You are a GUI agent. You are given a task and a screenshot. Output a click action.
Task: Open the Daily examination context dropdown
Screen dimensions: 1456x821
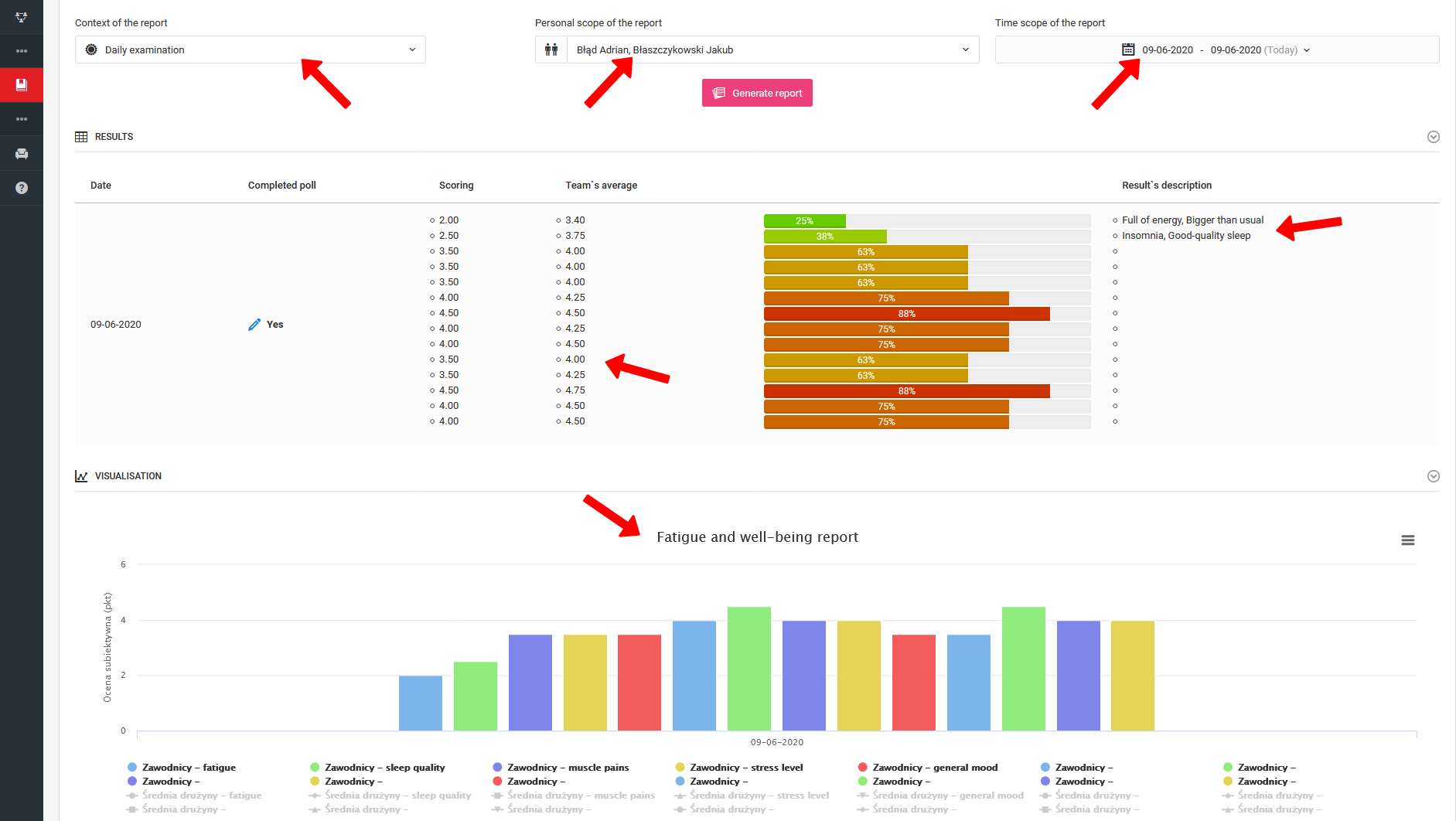[x=250, y=49]
